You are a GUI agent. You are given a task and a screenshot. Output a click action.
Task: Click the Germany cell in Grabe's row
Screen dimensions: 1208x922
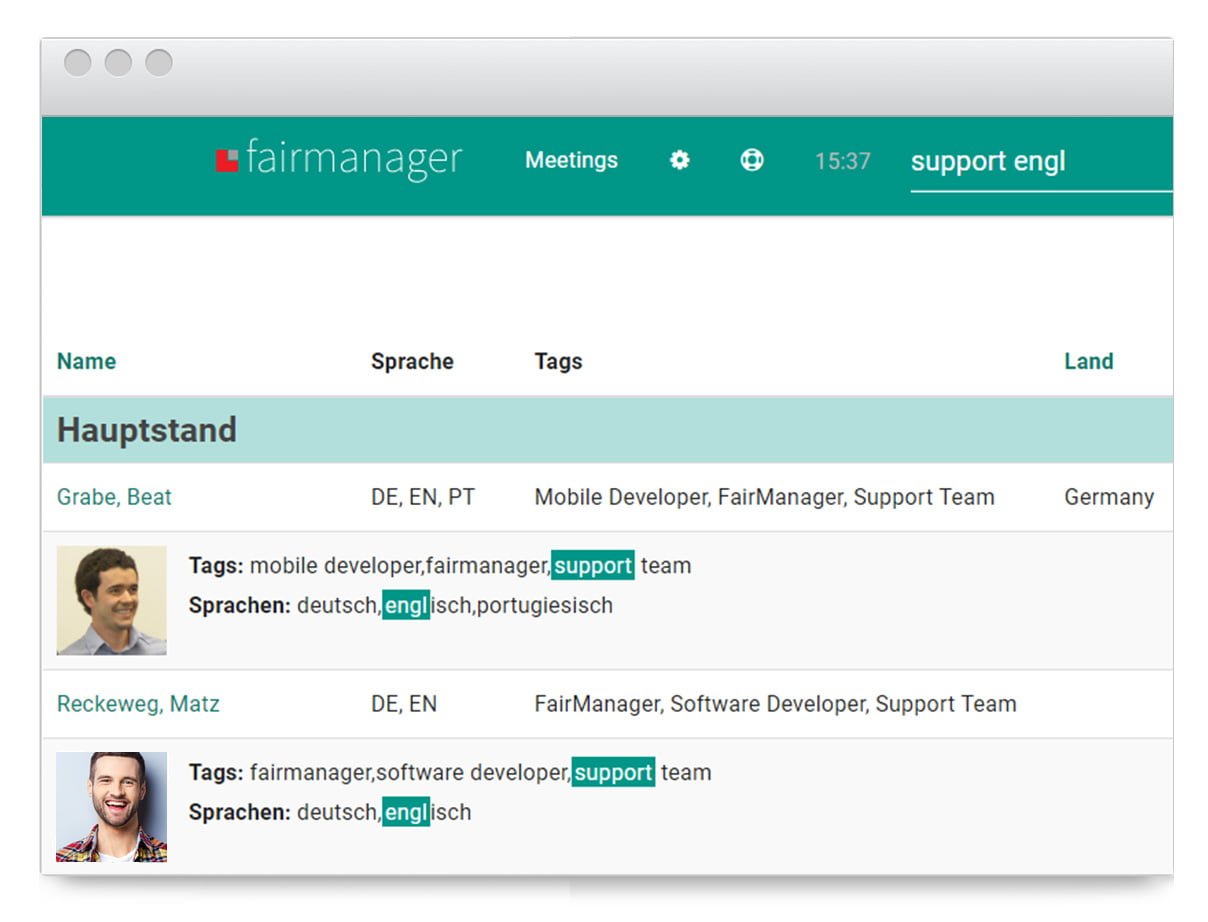tap(1108, 497)
